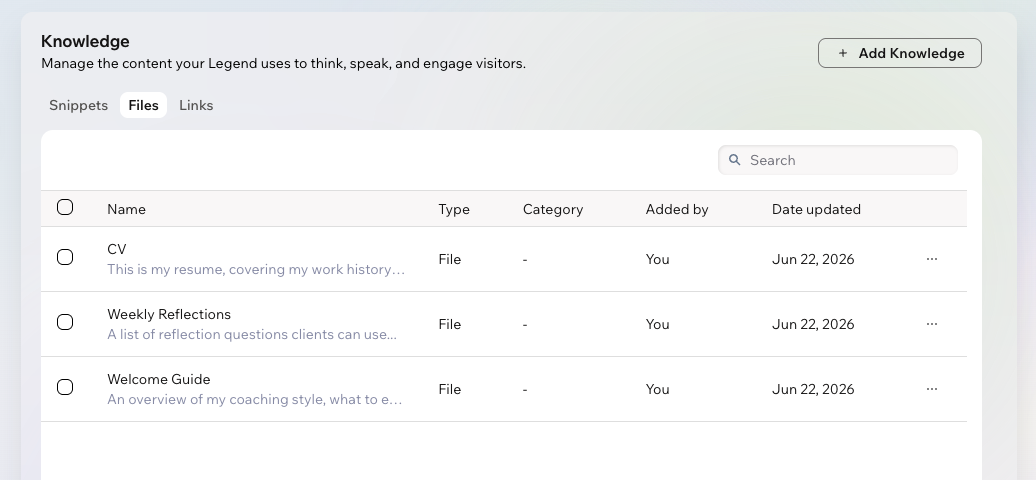The width and height of the screenshot is (1036, 480).
Task: Select the Files tab
Action: pyautogui.click(x=143, y=105)
